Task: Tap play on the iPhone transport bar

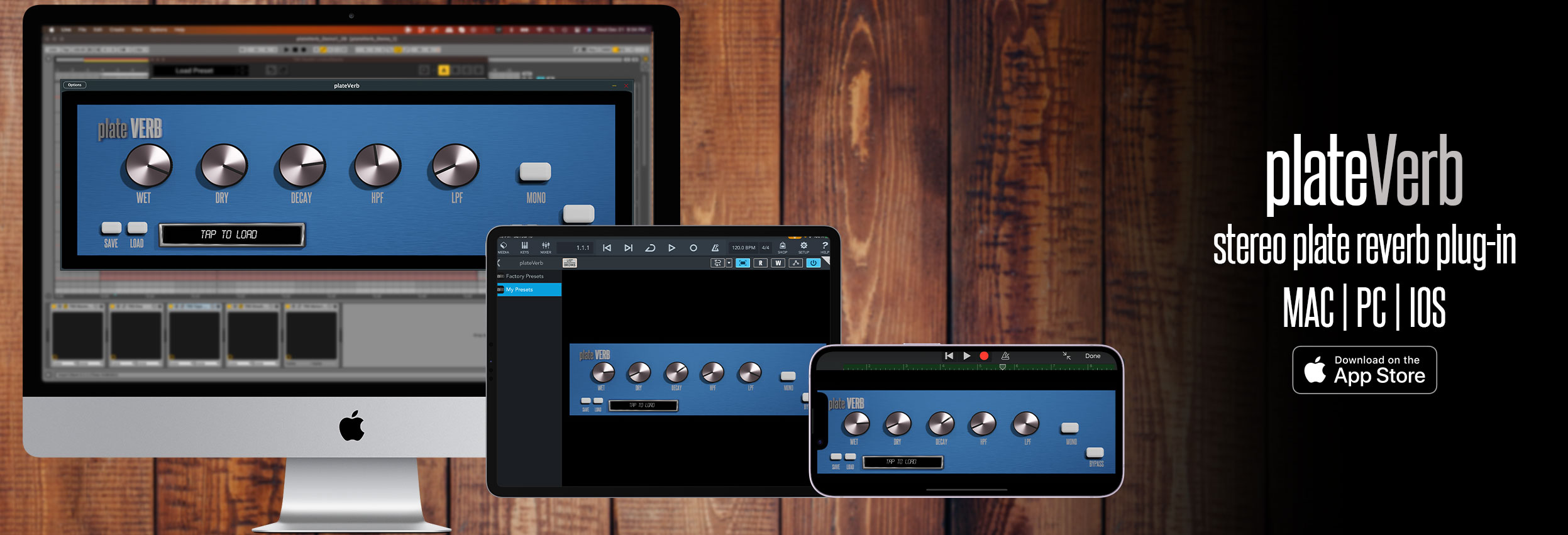Action: (967, 356)
